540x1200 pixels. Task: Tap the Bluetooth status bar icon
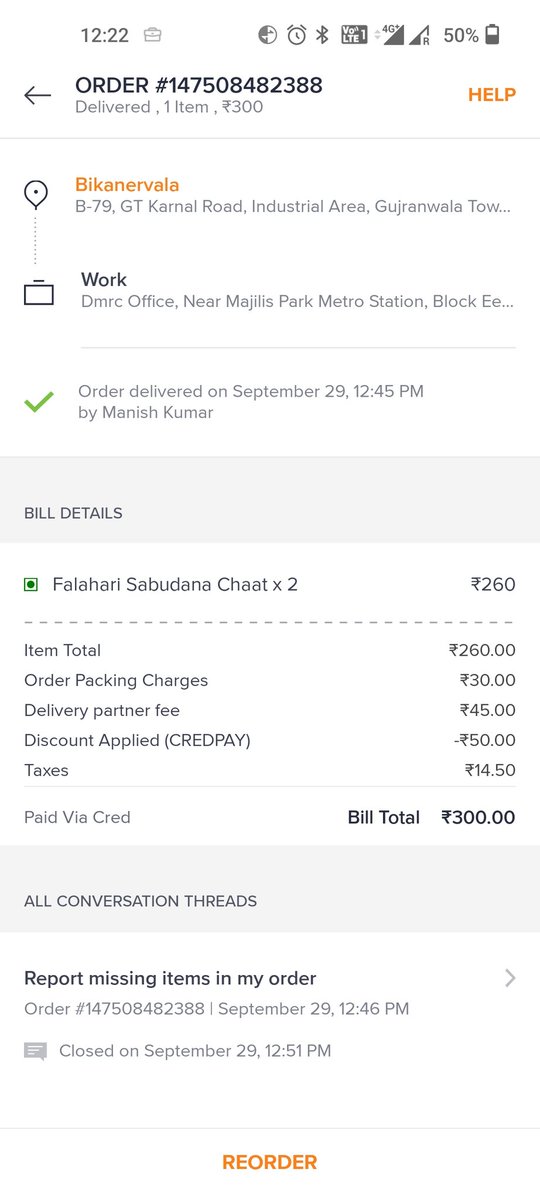322,35
